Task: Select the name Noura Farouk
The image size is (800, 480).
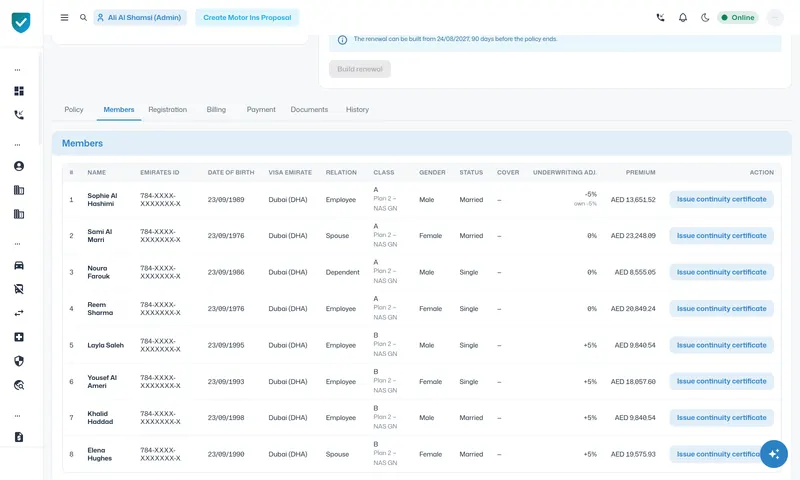Action: click(98, 272)
